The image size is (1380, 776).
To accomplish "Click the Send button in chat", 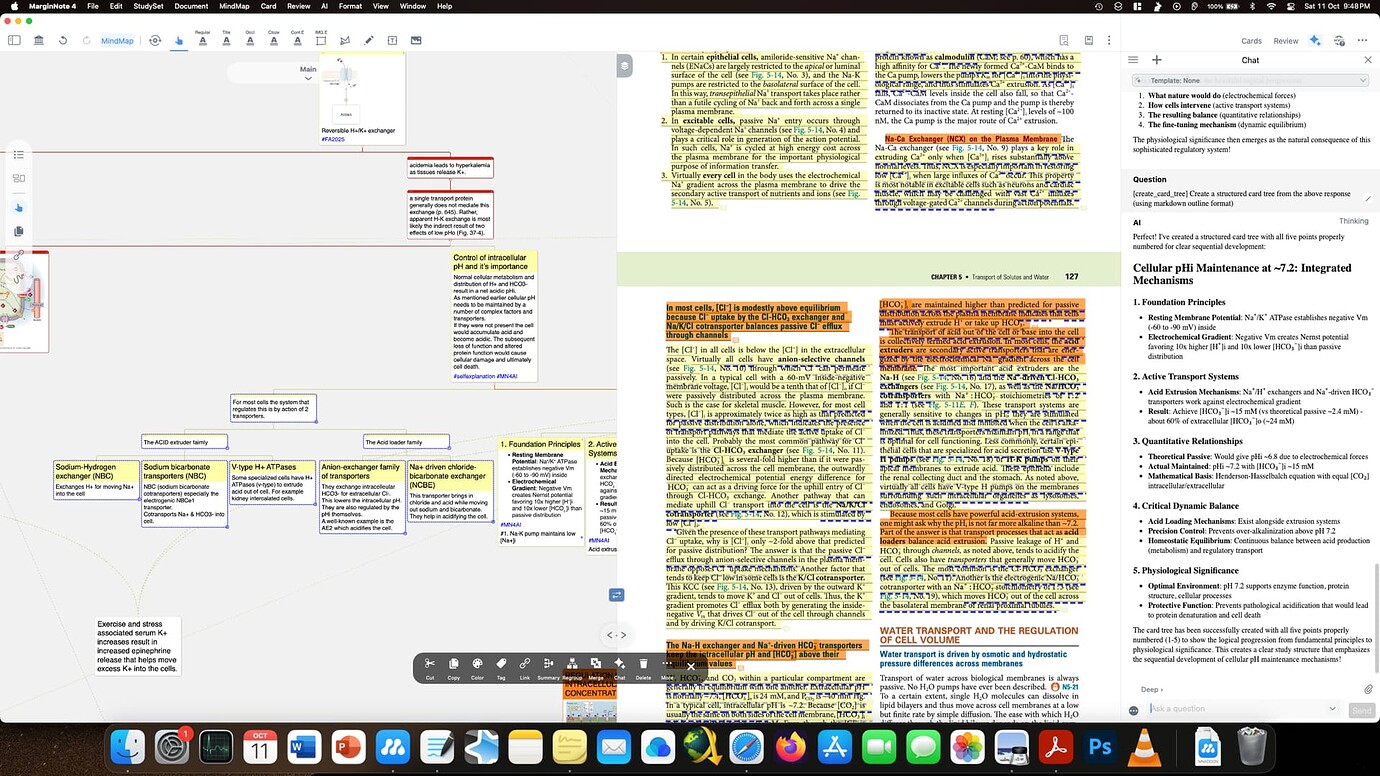I will (1360, 709).
